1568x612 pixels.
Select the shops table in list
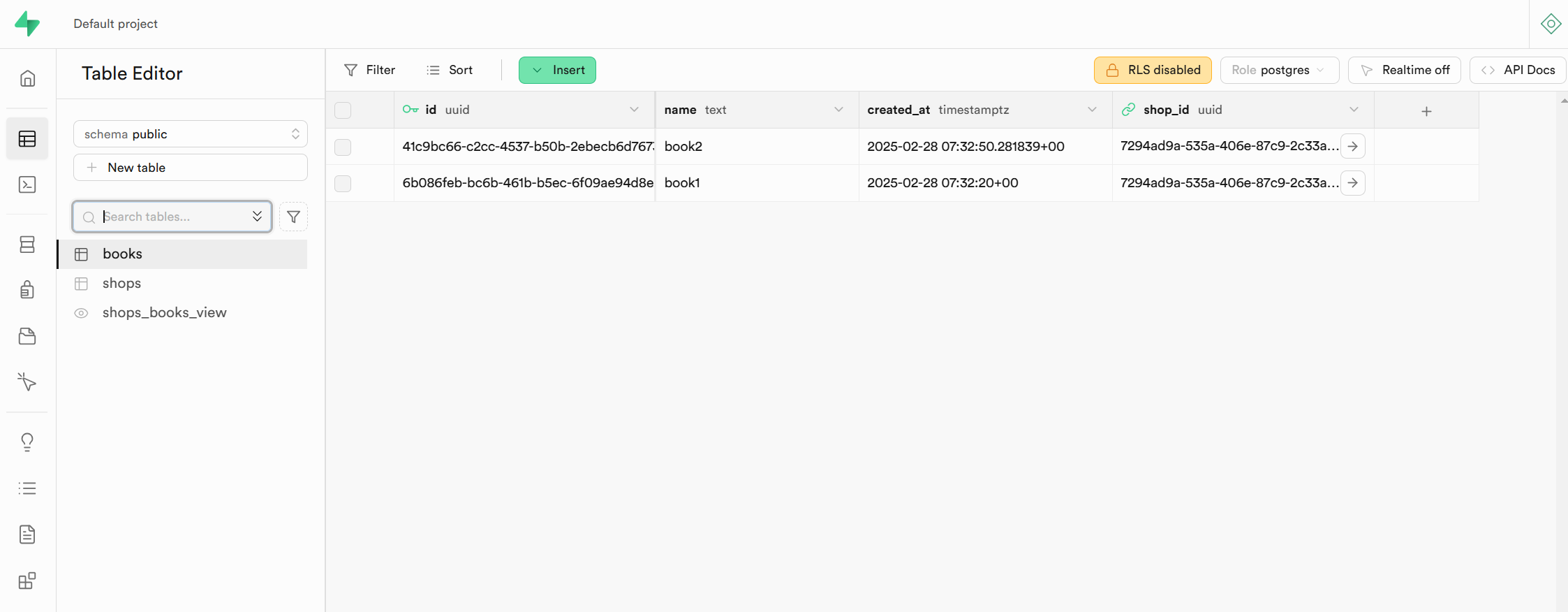click(182, 284)
